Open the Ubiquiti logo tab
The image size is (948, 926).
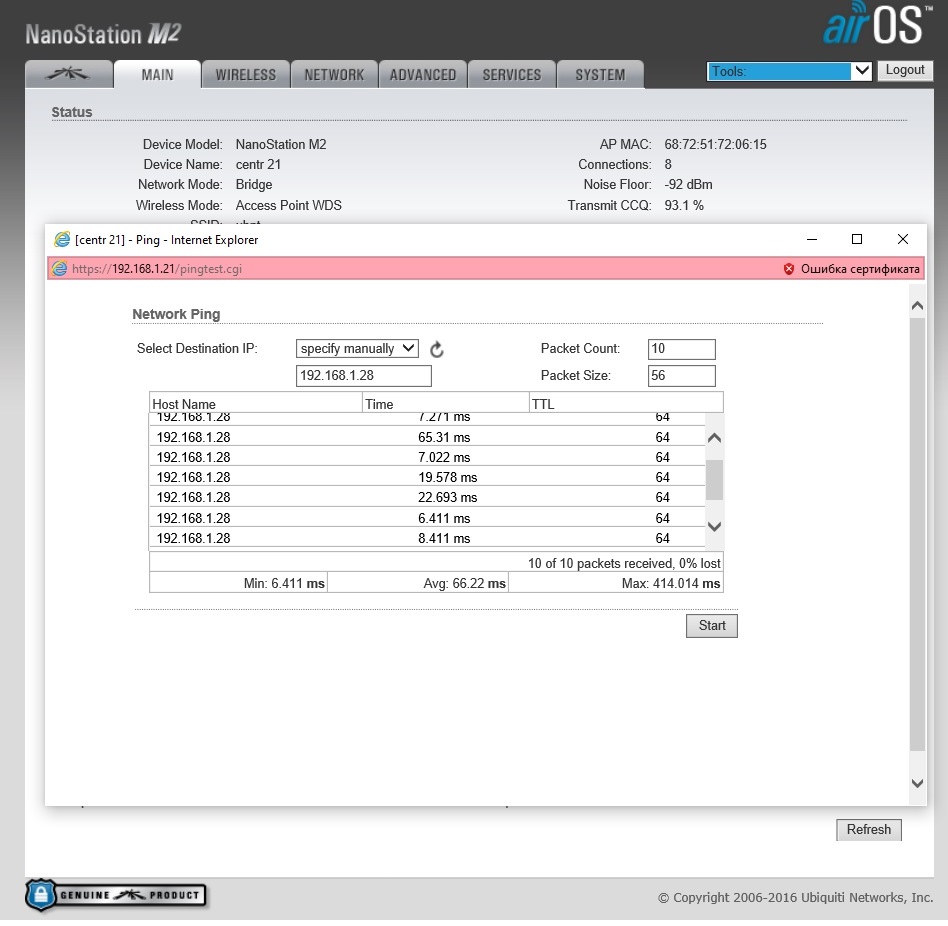tap(68, 74)
